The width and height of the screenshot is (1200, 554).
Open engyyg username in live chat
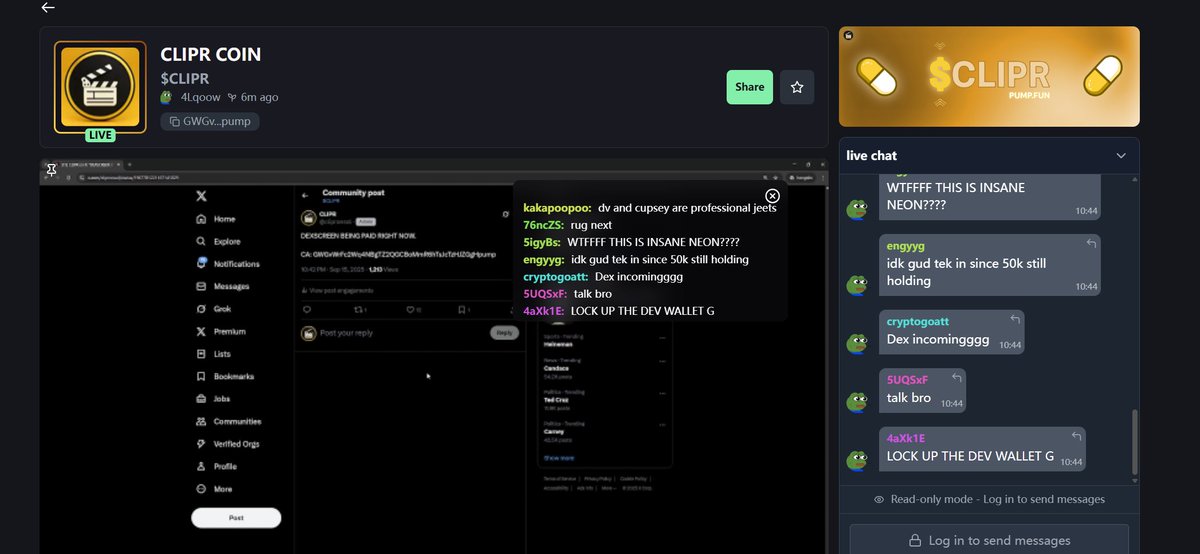tap(905, 245)
